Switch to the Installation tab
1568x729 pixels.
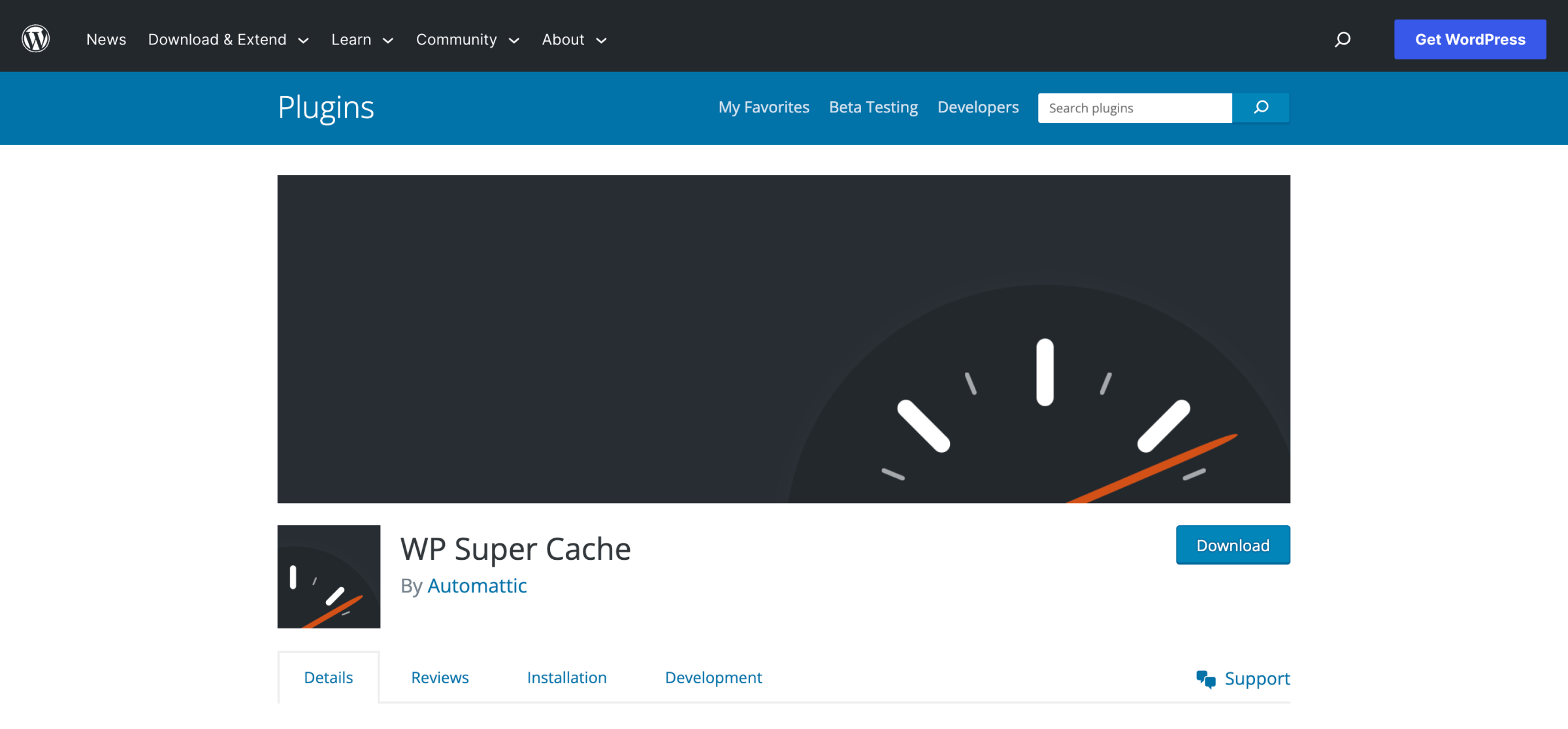coord(567,678)
